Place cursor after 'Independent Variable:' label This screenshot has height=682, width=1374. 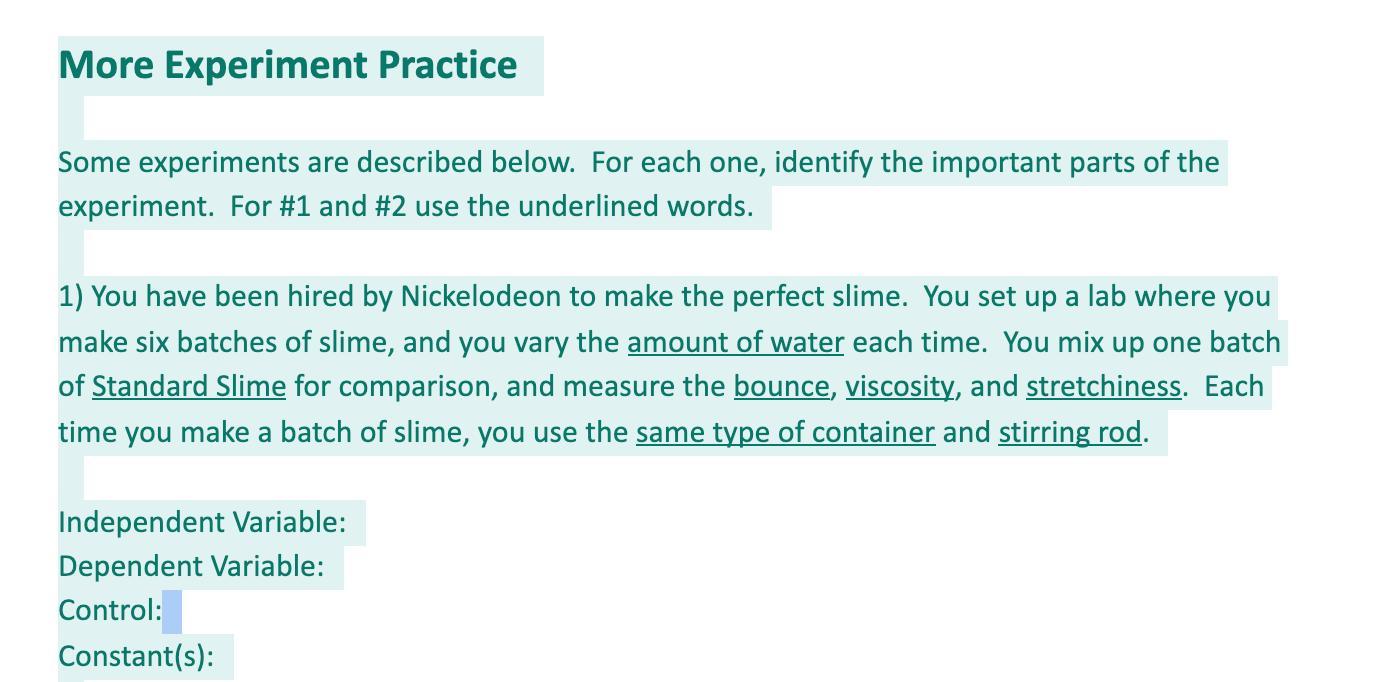(355, 522)
